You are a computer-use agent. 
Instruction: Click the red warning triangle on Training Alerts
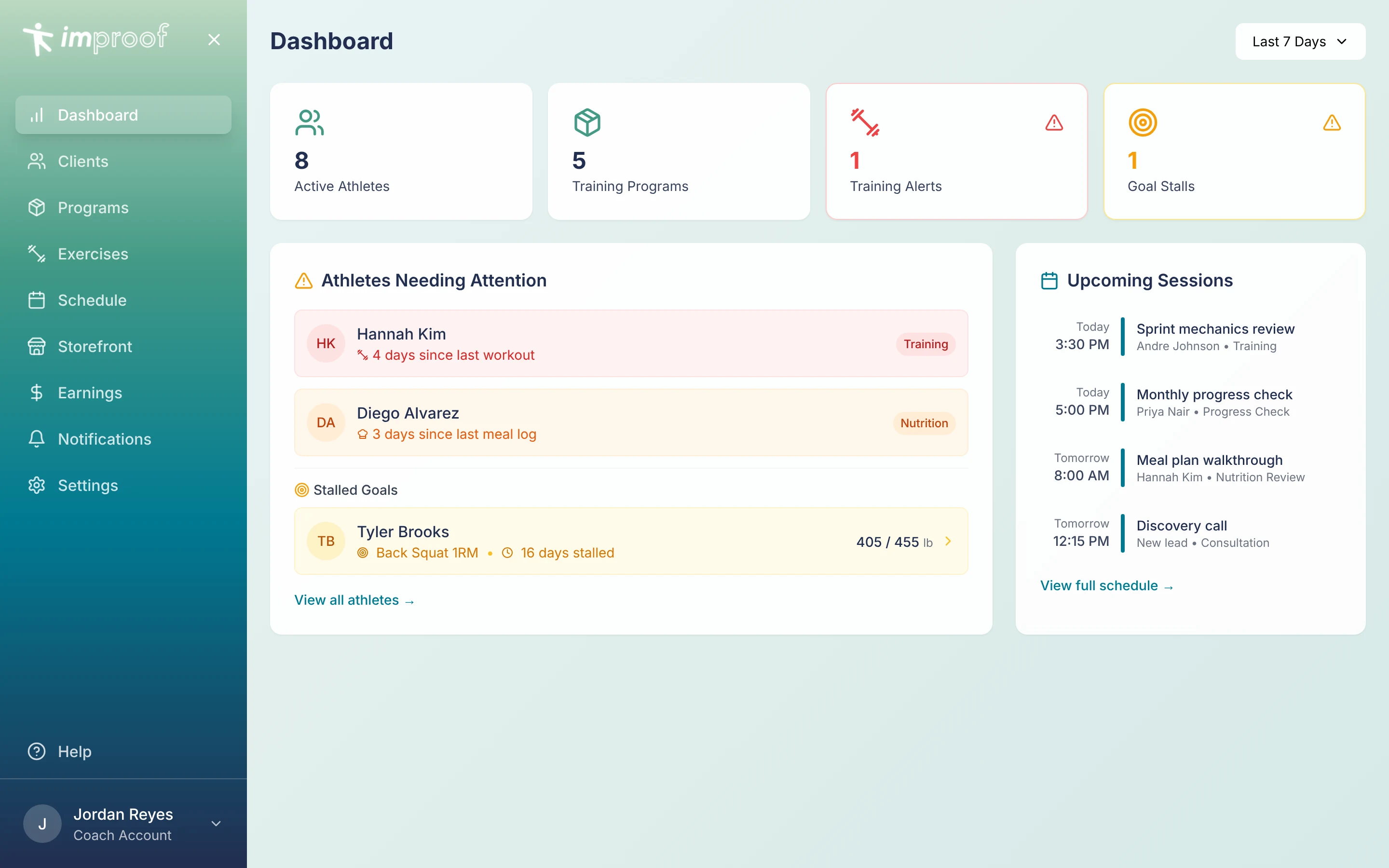pos(1054,123)
